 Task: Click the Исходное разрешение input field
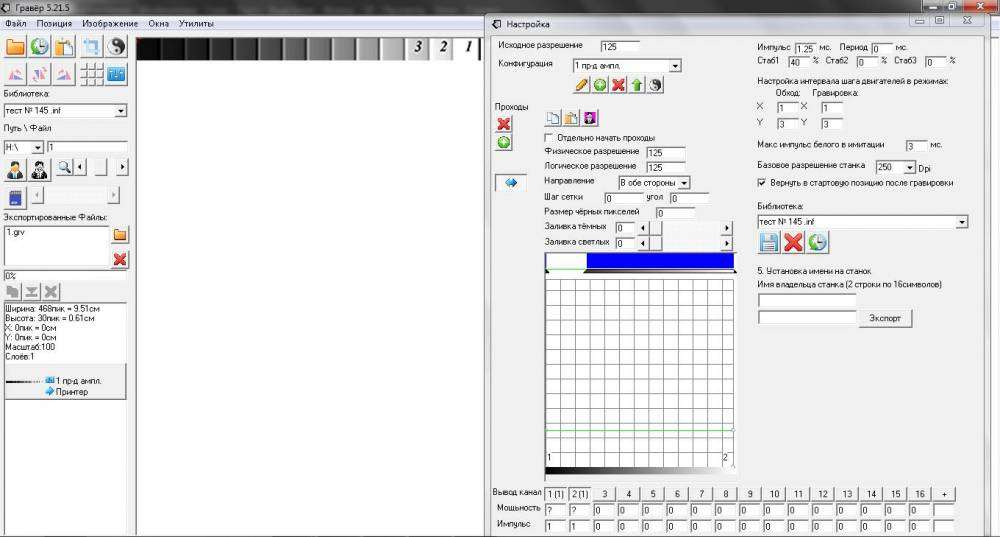619,46
